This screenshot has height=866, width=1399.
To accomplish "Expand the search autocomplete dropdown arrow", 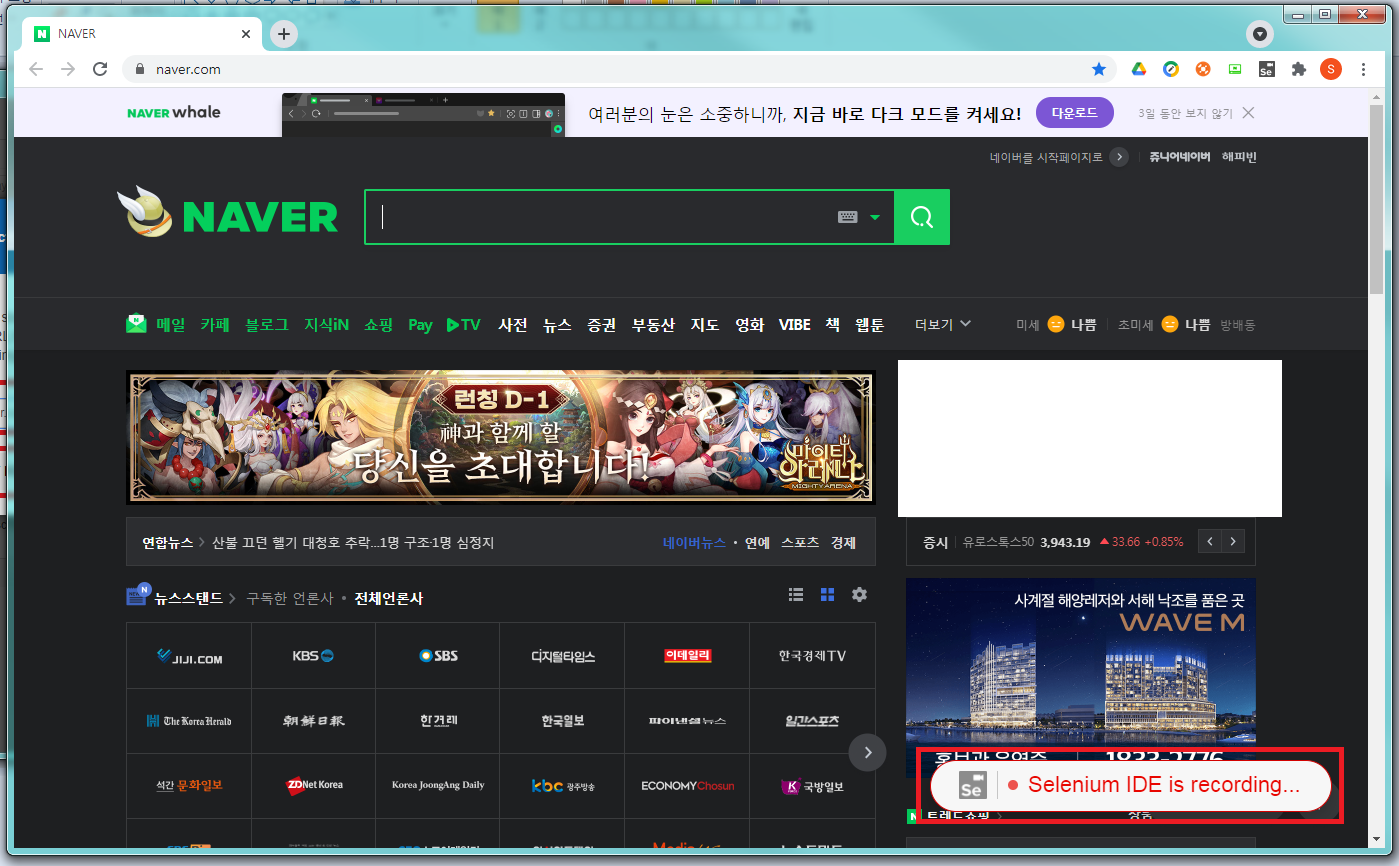I will pyautogui.click(x=875, y=217).
